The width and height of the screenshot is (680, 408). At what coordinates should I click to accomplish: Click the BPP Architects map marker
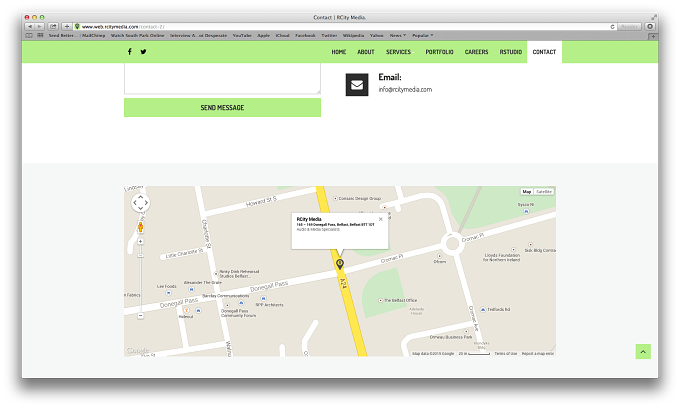click(263, 298)
